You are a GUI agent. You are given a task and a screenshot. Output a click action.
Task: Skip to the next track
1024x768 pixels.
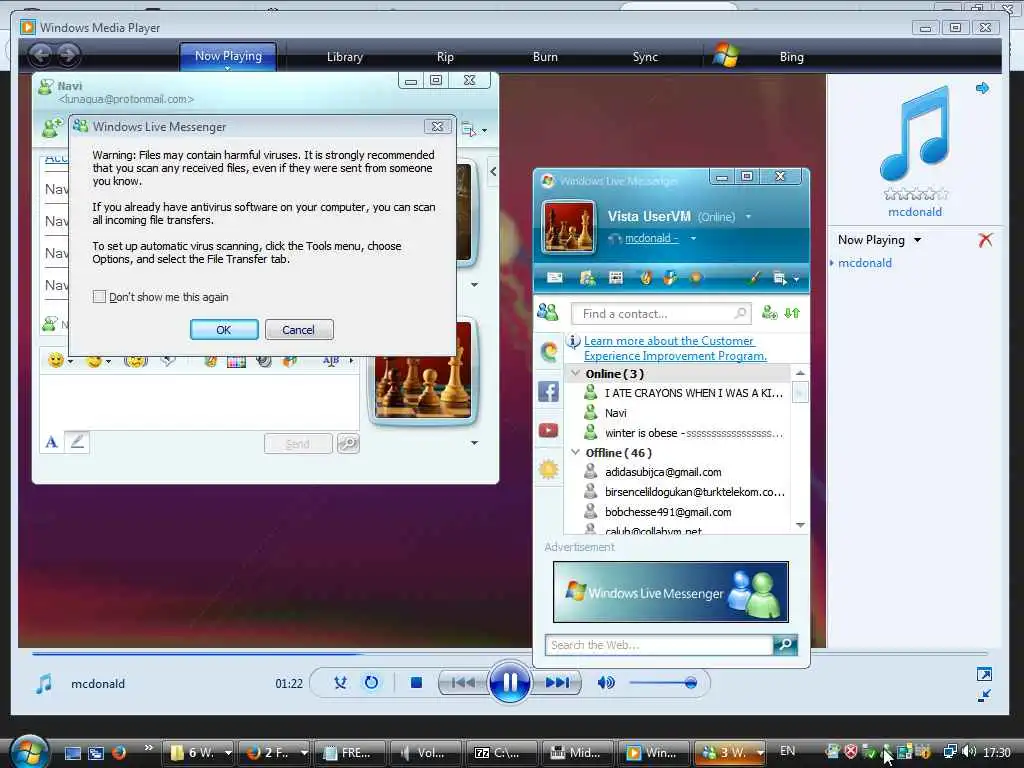click(557, 682)
